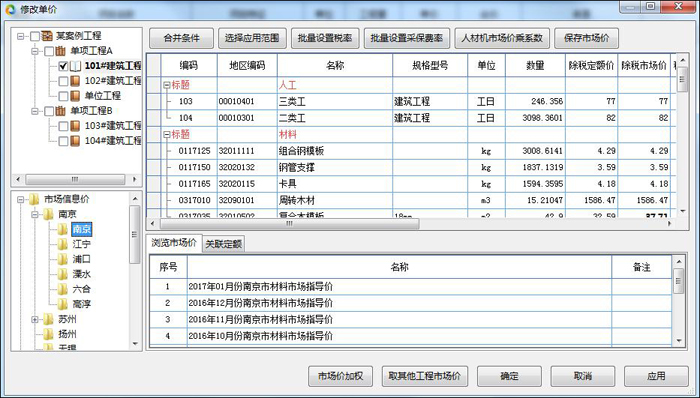Click the folder icon beside selected 南京 child

tap(63, 229)
